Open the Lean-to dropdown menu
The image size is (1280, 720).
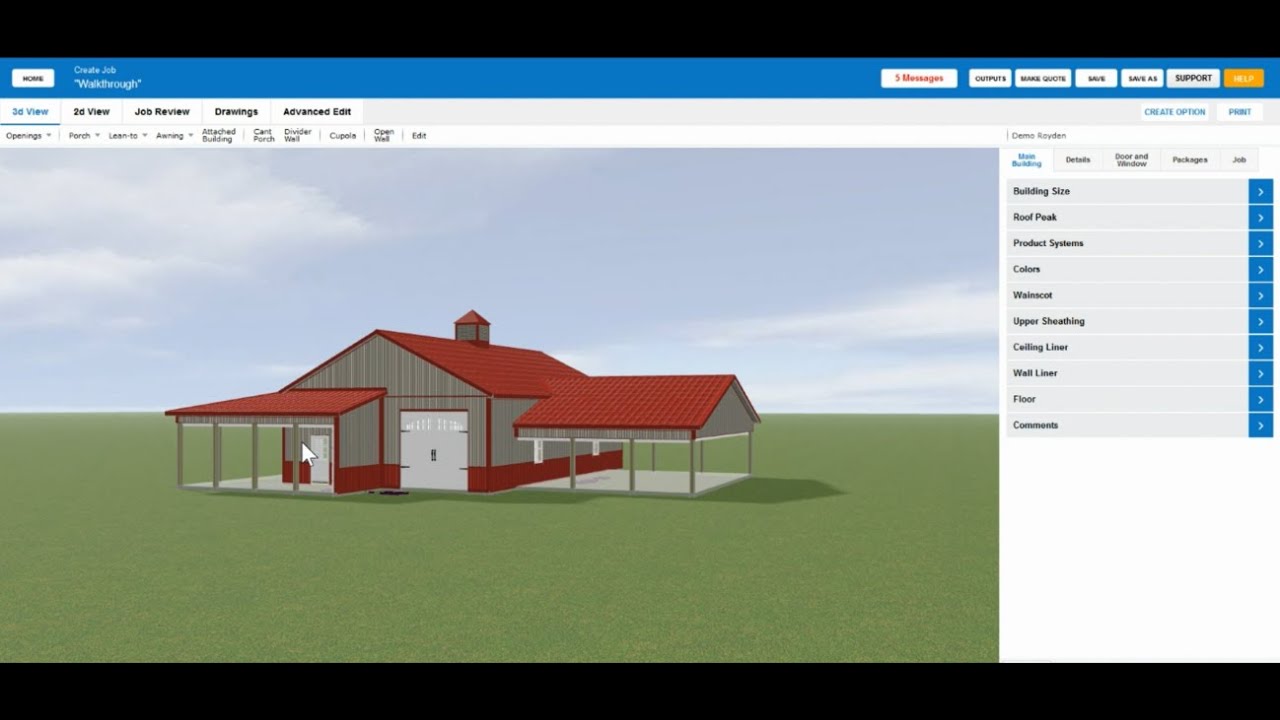128,135
